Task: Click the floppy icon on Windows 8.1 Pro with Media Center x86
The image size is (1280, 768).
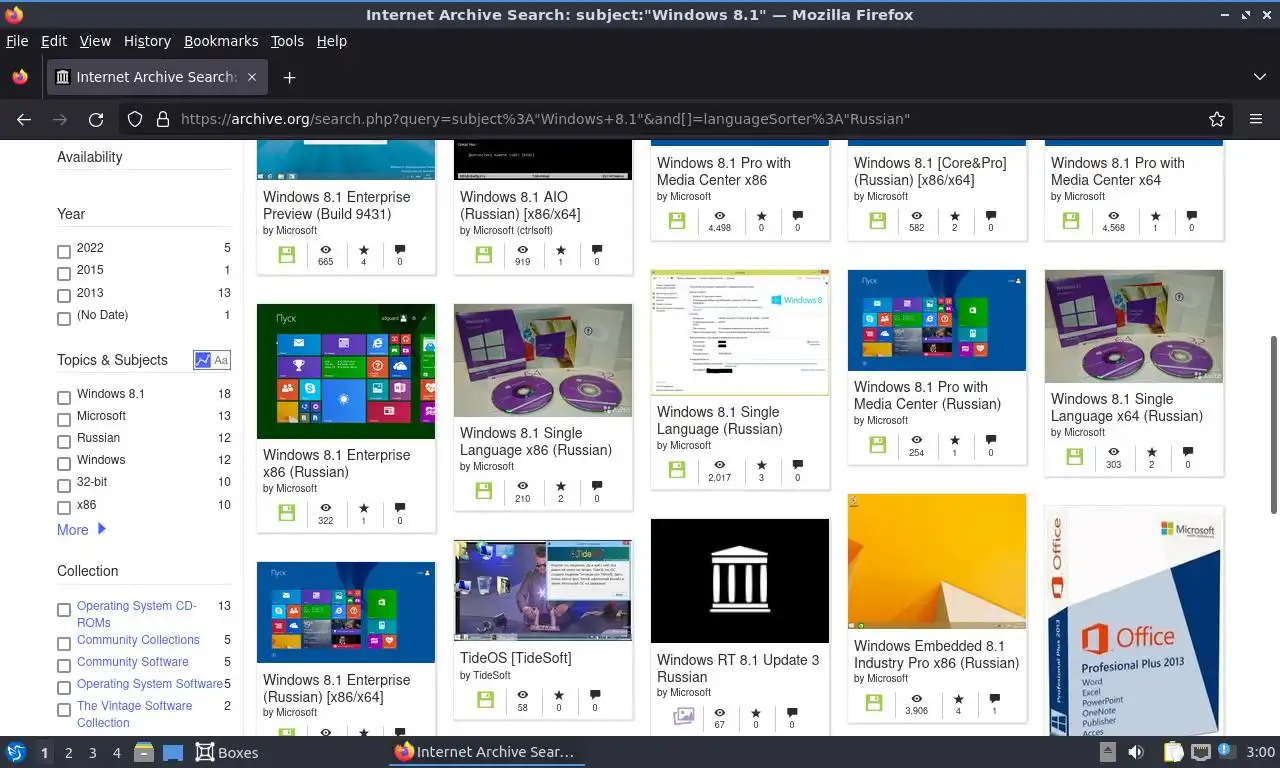Action: (x=677, y=221)
